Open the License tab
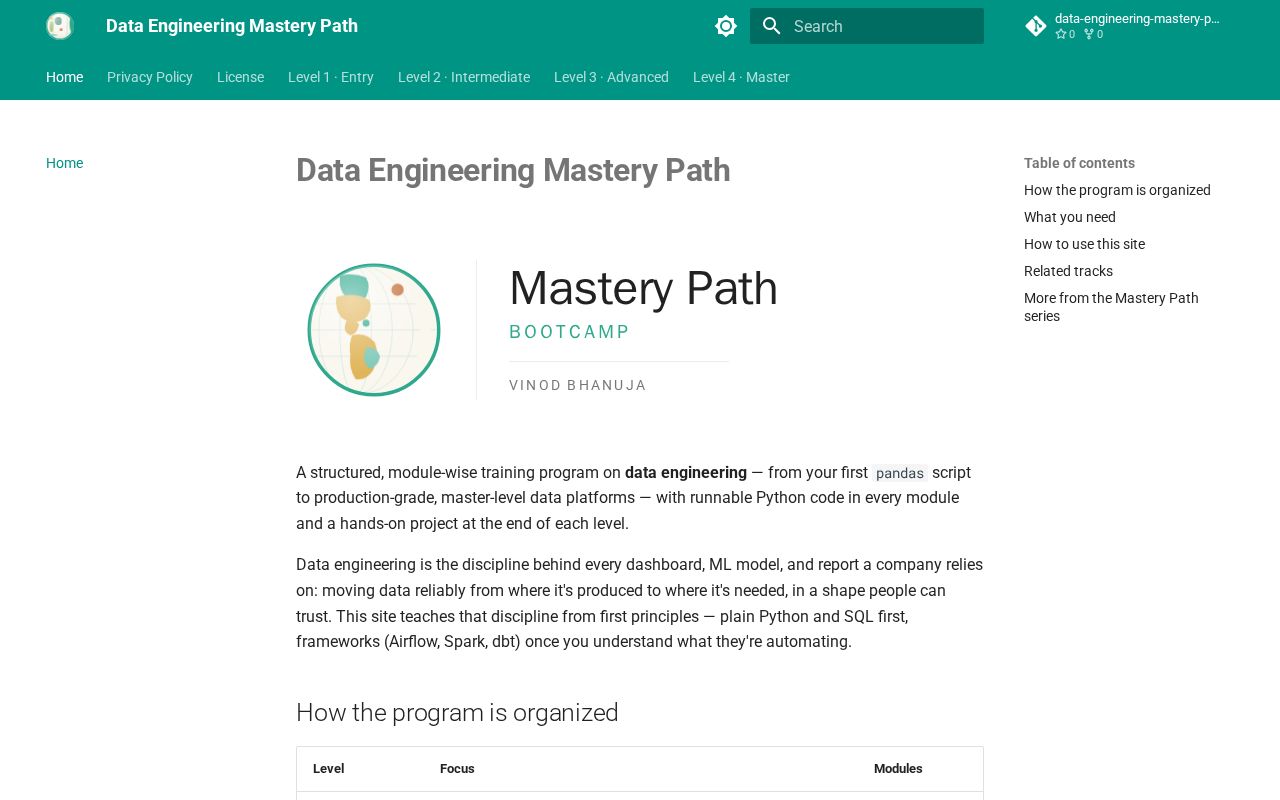The image size is (1280, 800). pos(240,77)
